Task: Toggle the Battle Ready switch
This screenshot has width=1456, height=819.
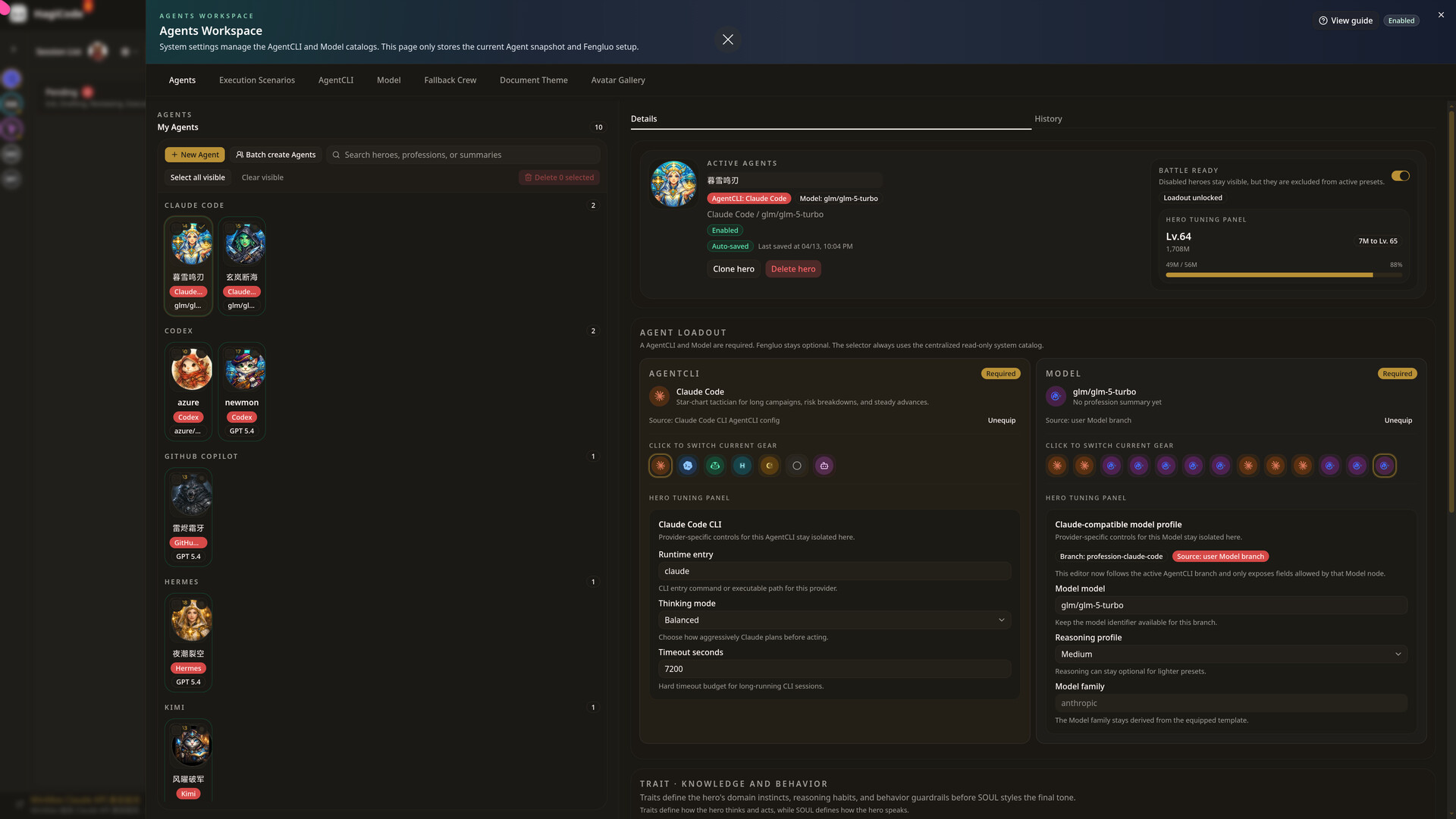Action: click(1400, 176)
